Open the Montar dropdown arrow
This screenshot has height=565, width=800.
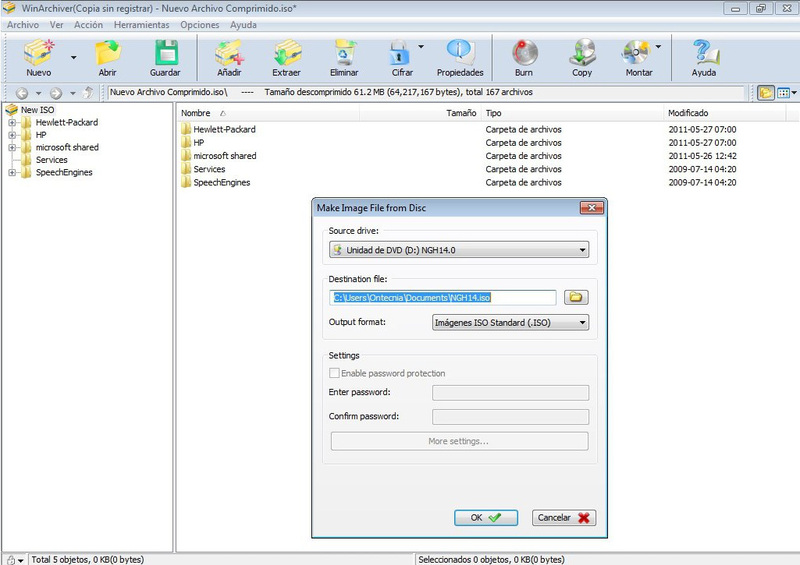658,46
